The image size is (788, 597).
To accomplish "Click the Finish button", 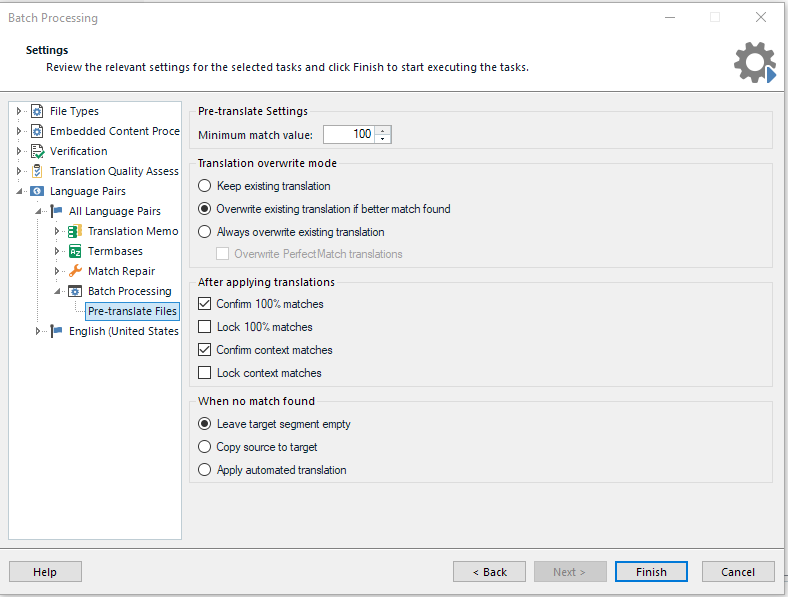I will click(x=651, y=572).
